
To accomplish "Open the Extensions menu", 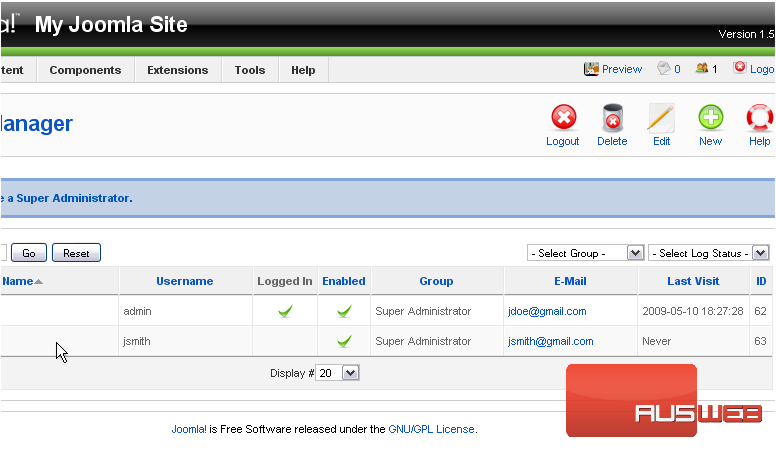I will tap(177, 70).
